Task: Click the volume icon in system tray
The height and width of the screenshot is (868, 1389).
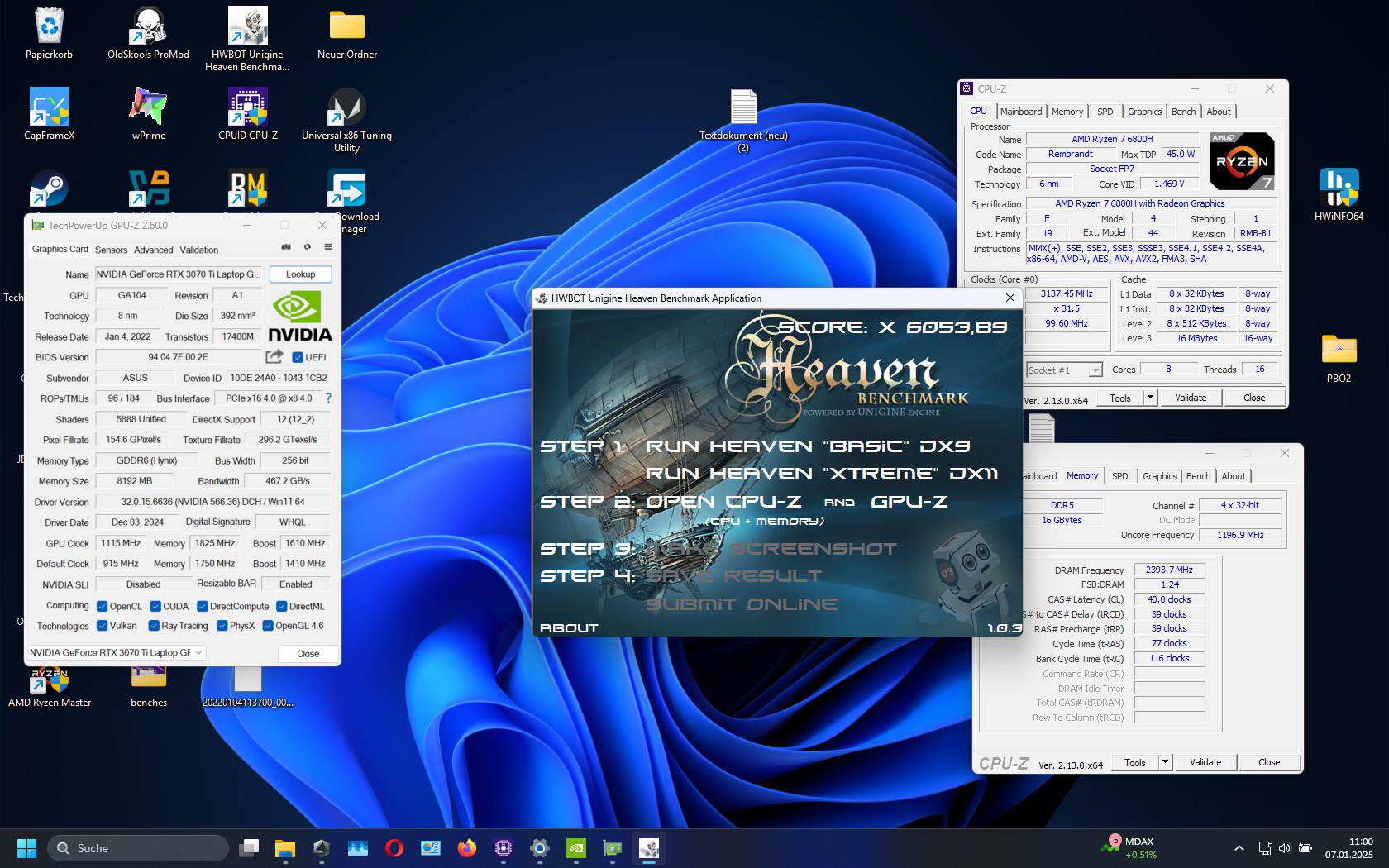Action: point(1285,848)
